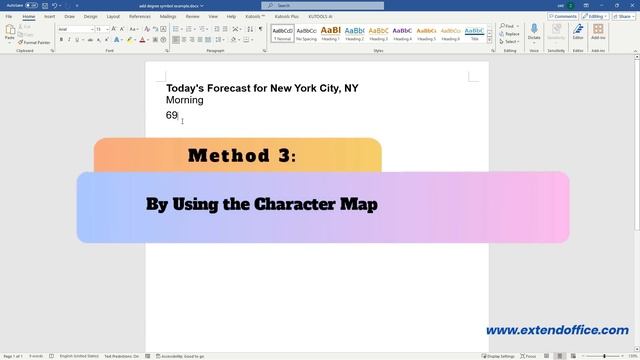Apply the red font color
640x360 pixels.
point(142,40)
